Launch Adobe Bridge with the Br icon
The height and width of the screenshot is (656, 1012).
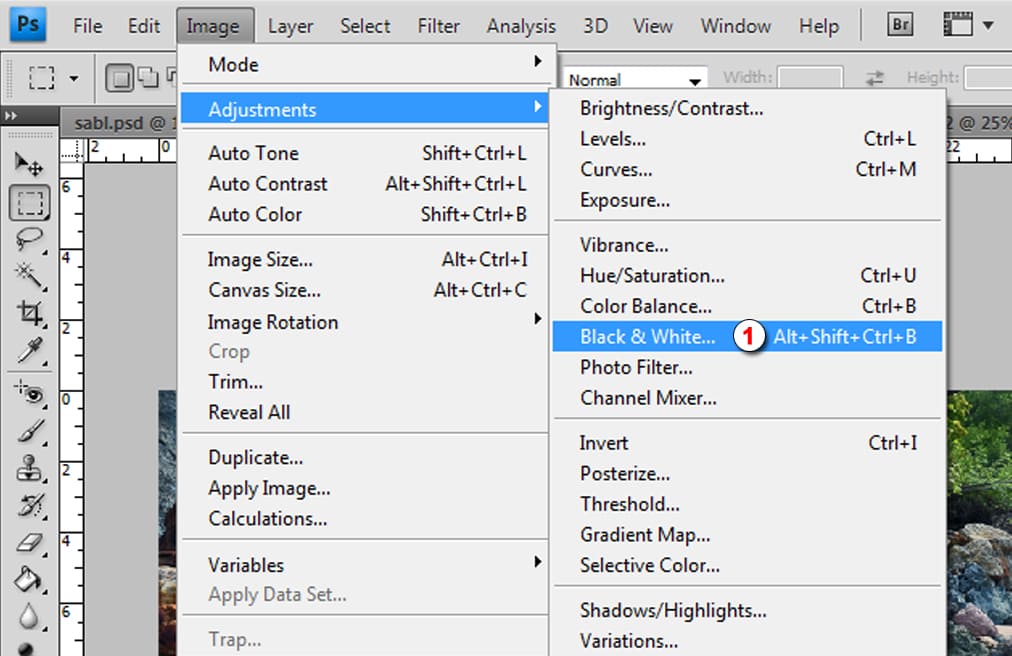click(x=901, y=25)
